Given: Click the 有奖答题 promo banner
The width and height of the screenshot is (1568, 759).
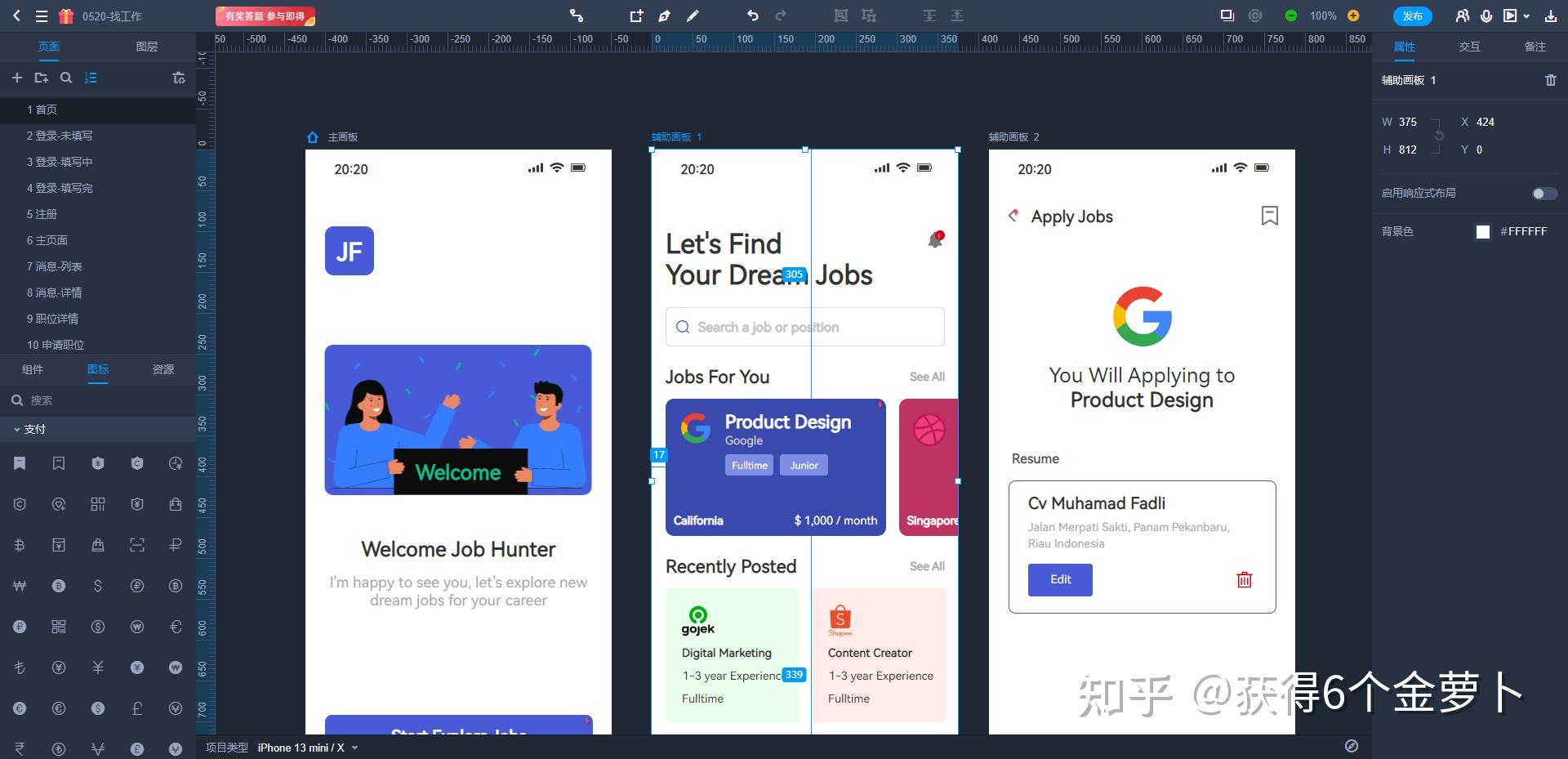Looking at the screenshot, I should (265, 16).
